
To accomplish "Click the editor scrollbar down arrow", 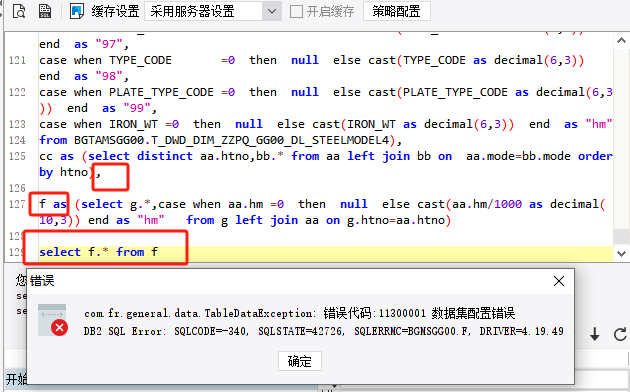I will [621, 253].
